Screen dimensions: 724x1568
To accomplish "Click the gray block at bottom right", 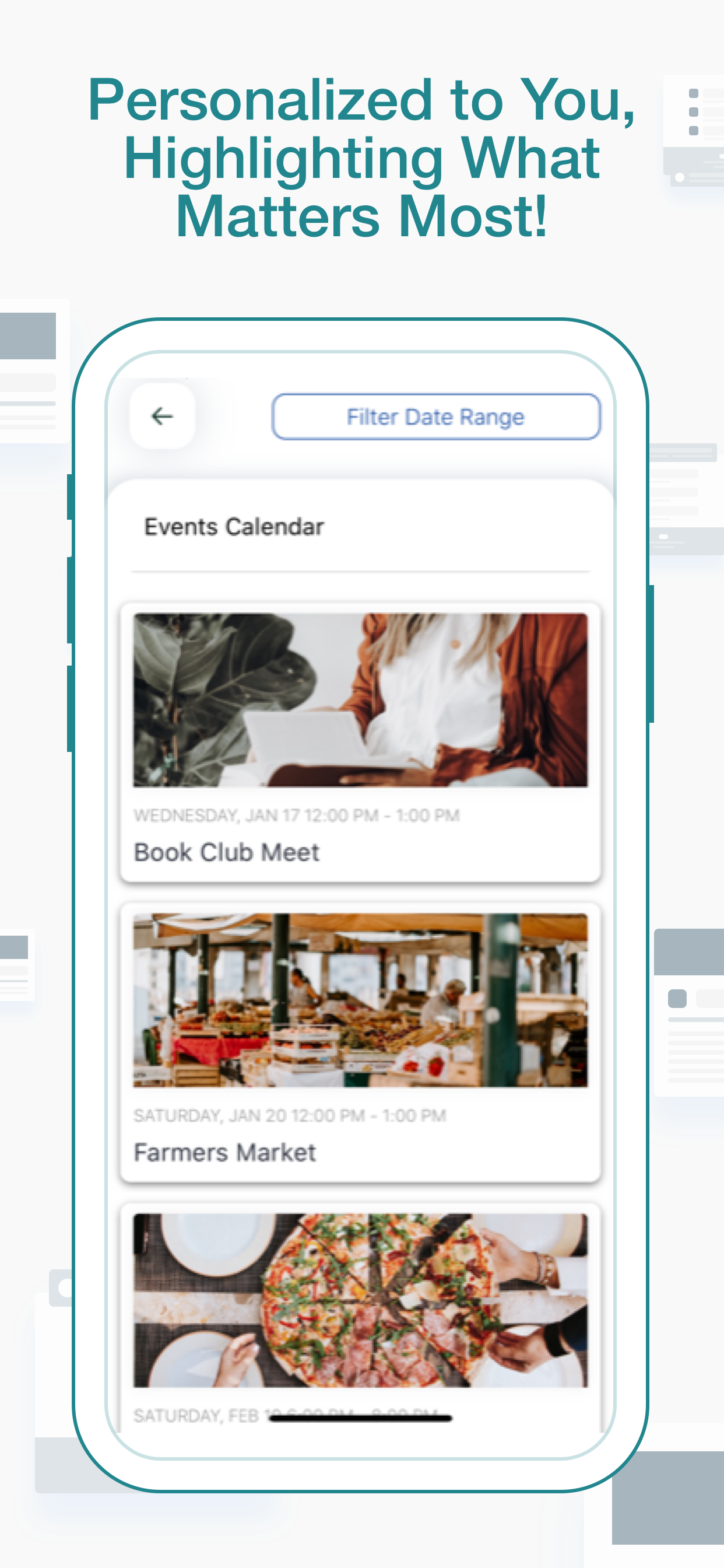I will [x=668, y=1498].
